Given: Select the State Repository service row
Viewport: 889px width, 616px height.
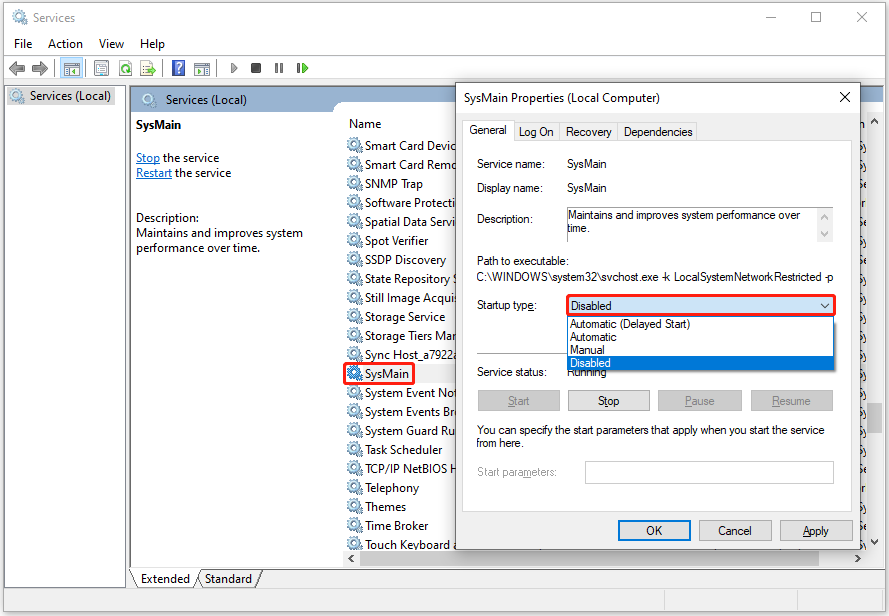Looking at the screenshot, I should 401,279.
